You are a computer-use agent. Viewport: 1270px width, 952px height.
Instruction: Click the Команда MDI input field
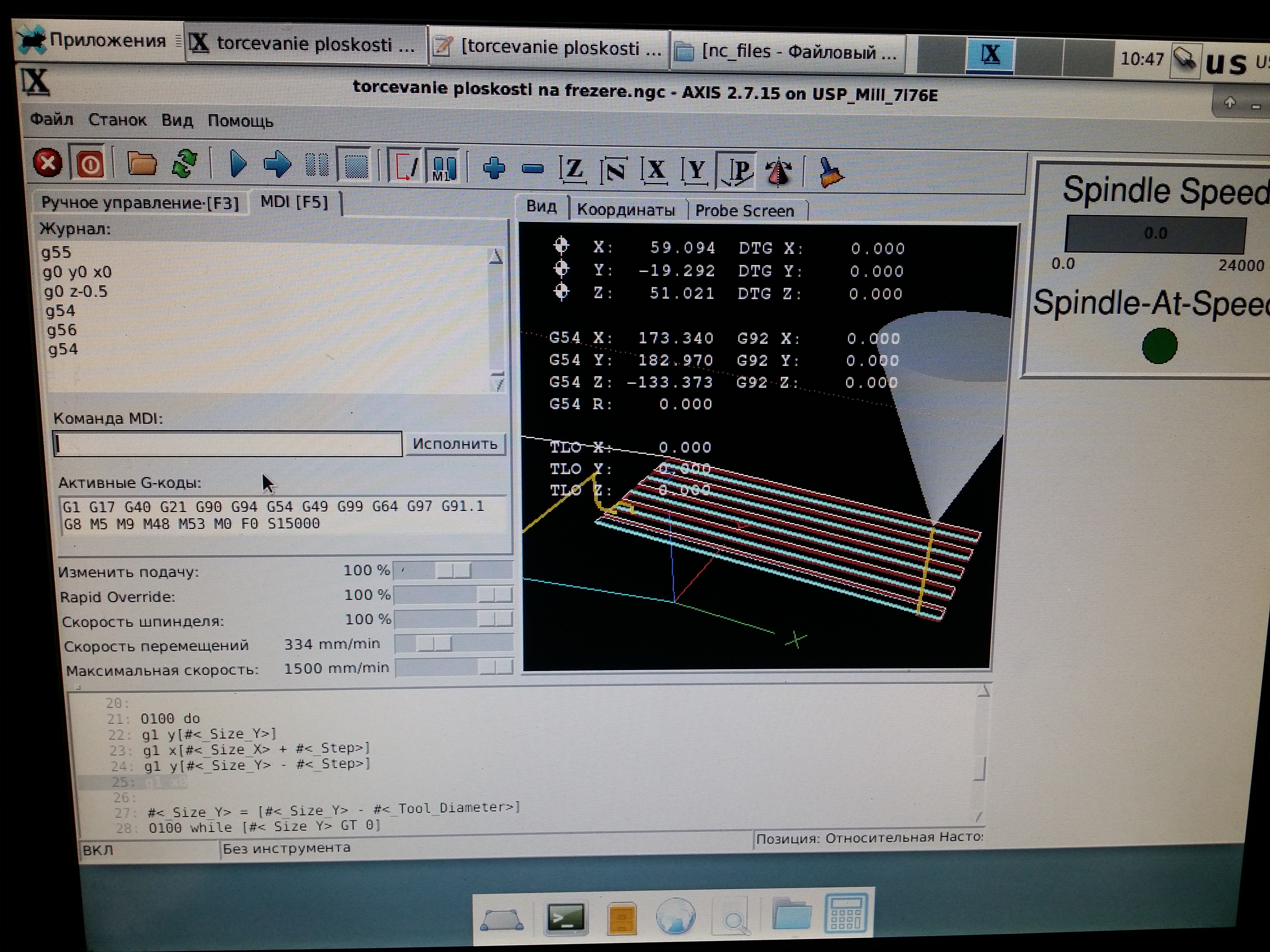(227, 444)
